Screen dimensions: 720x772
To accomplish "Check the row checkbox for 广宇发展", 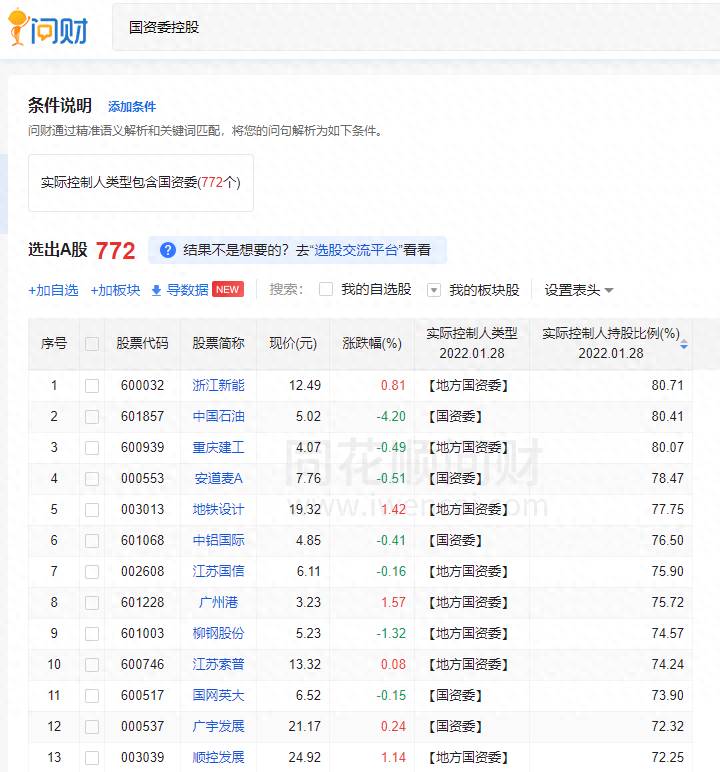I will coord(92,727).
